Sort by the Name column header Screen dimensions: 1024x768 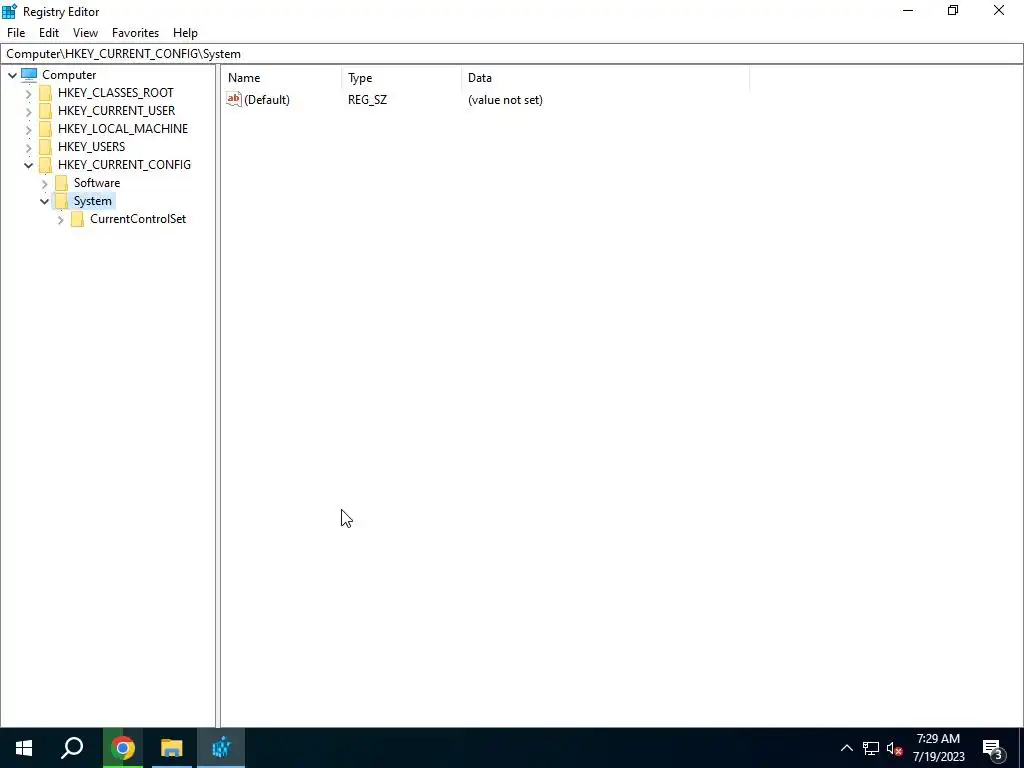(x=281, y=78)
